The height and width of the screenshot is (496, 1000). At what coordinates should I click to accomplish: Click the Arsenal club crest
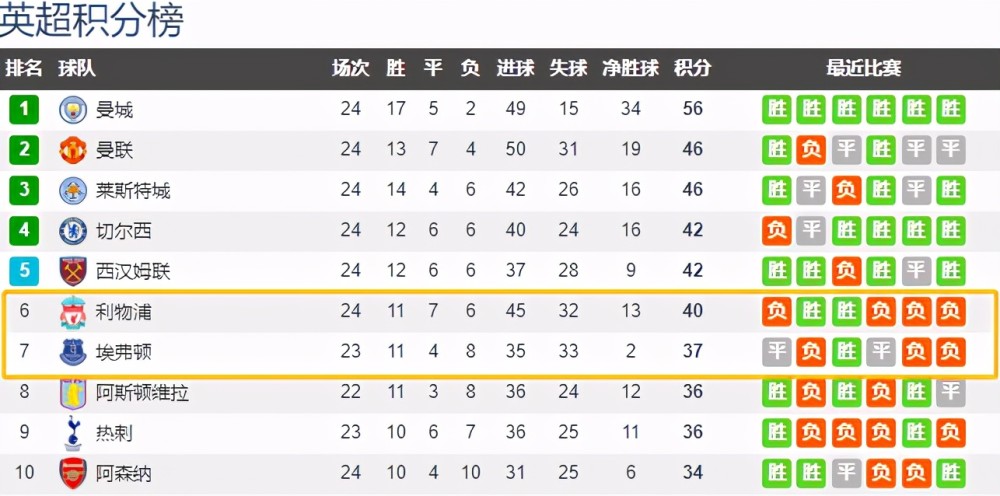point(73,473)
